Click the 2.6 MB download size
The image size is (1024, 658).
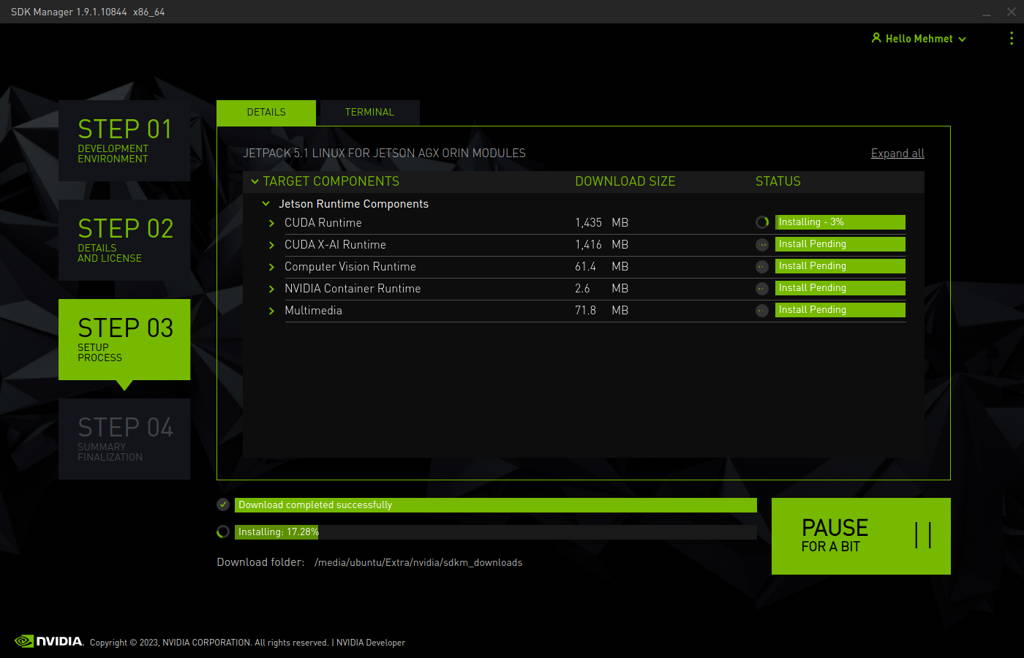pos(601,289)
